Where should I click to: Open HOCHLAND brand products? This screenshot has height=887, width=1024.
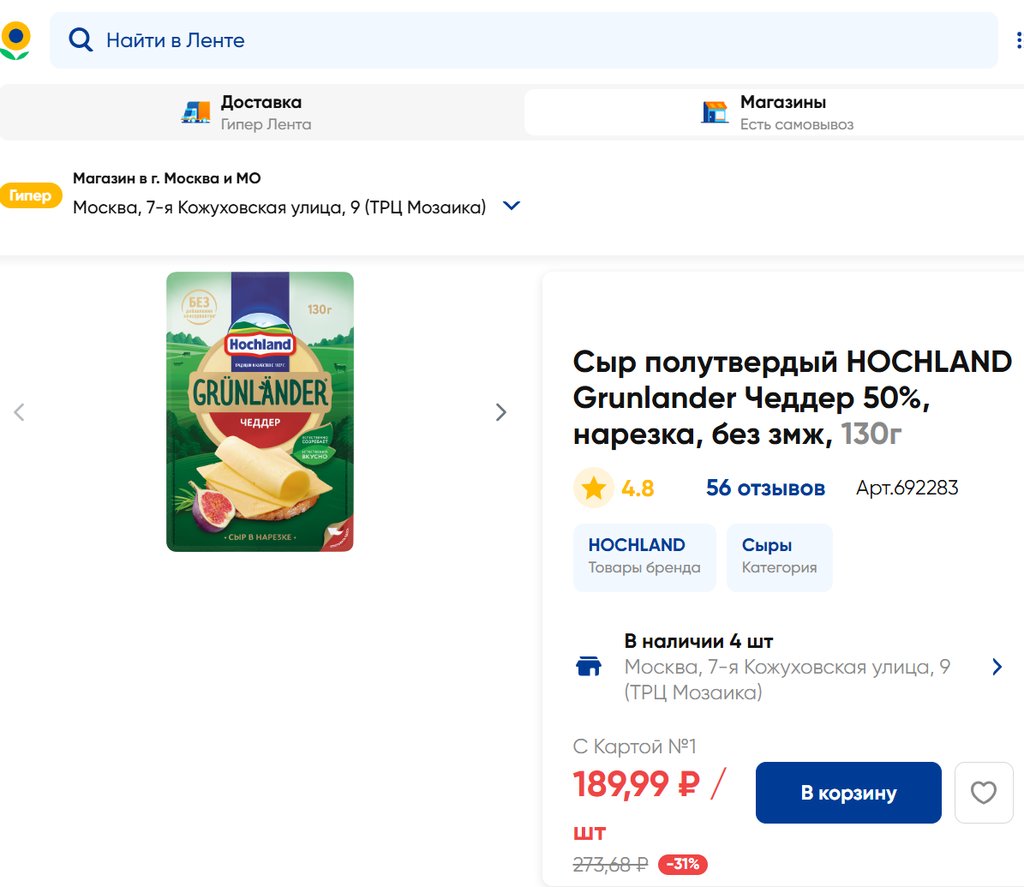pos(644,556)
